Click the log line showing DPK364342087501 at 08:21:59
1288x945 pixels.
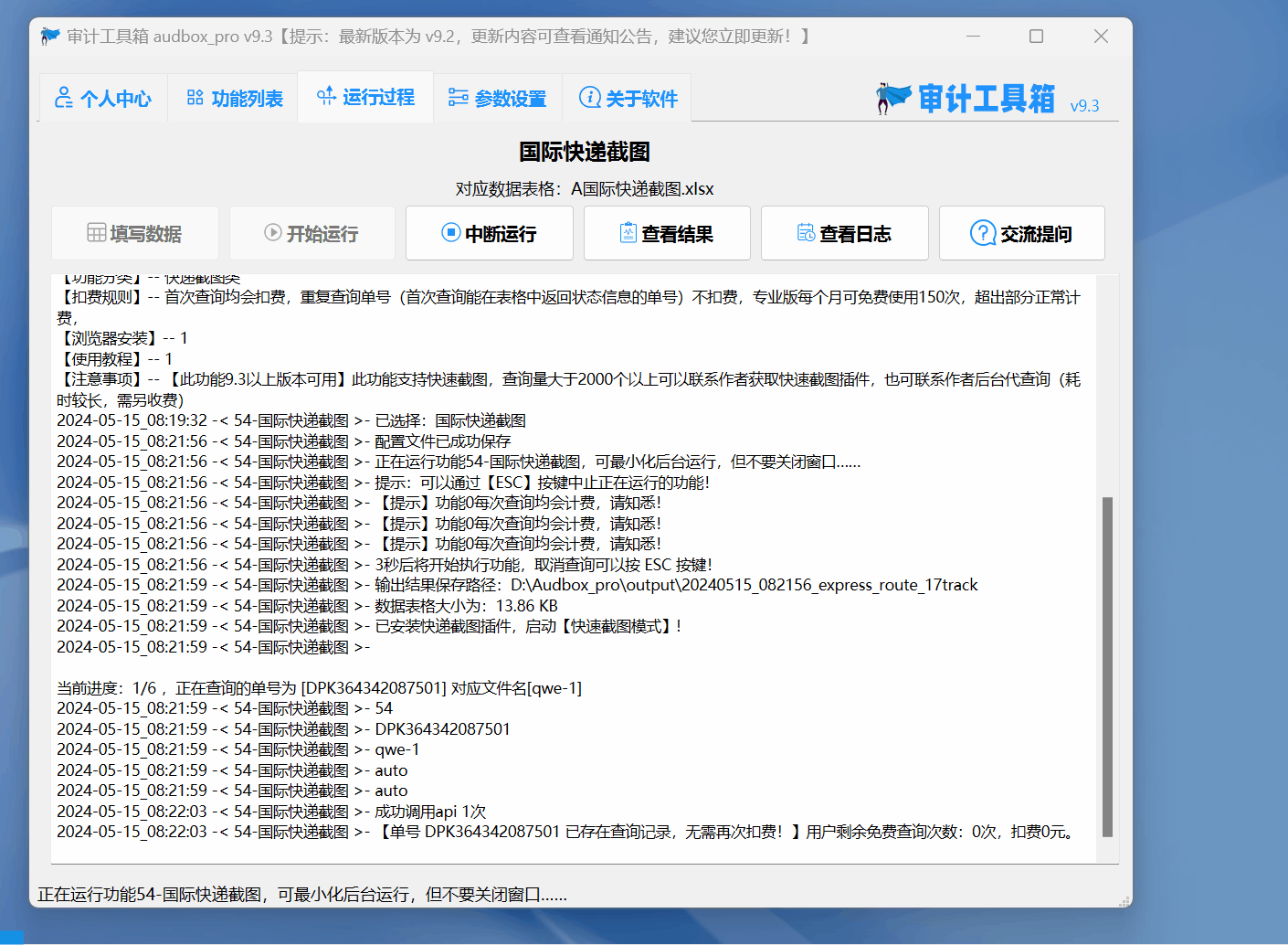[283, 729]
